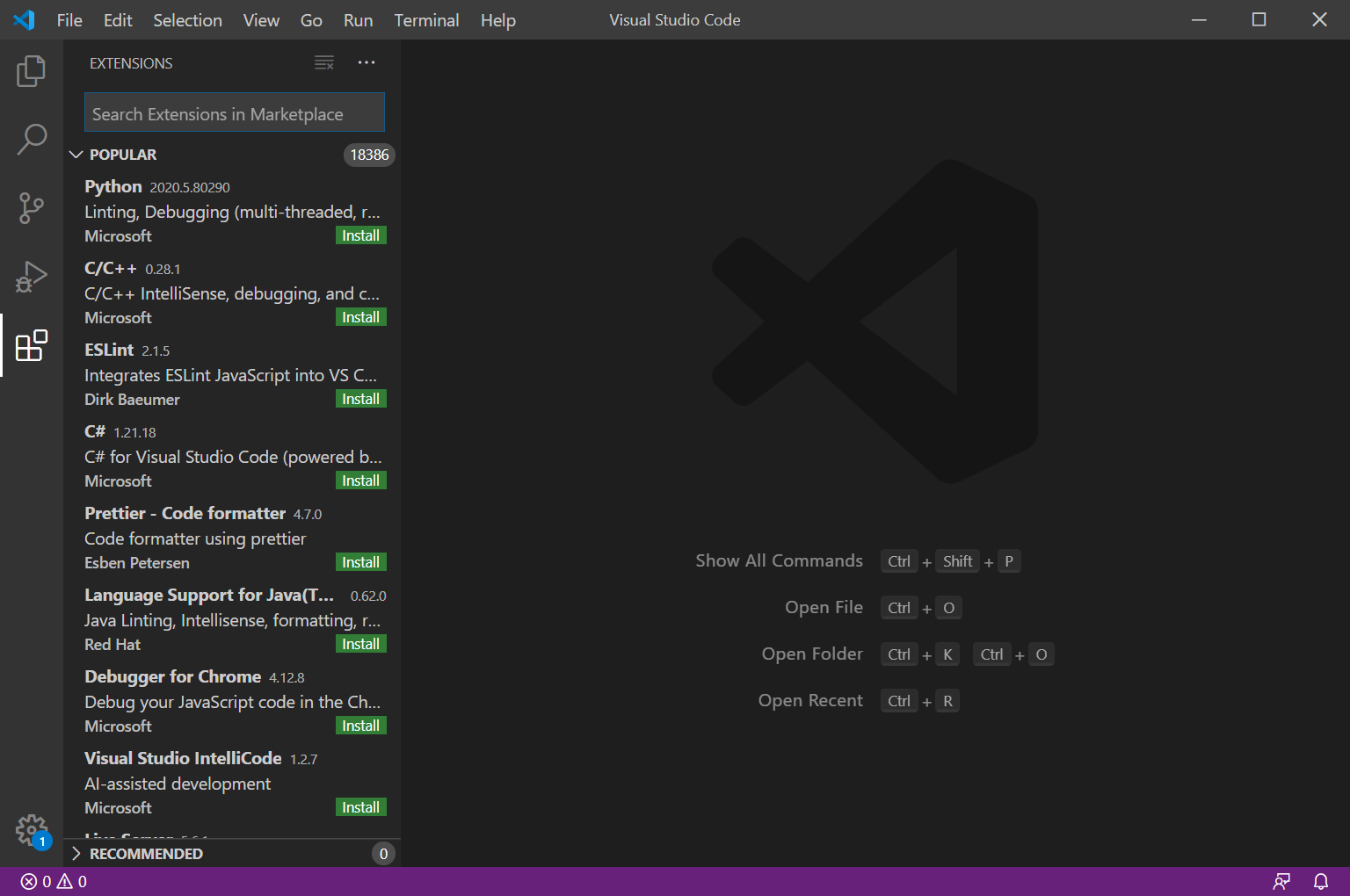Open the Help menu

tap(497, 20)
